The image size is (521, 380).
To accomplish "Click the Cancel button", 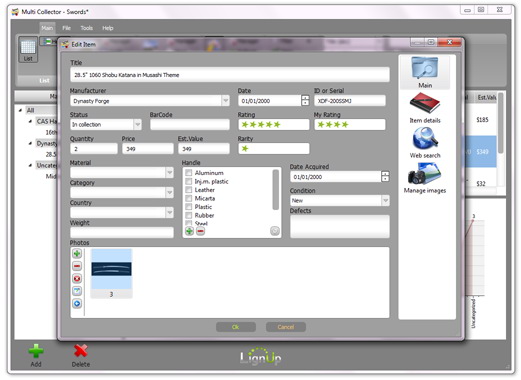I will 286,327.
